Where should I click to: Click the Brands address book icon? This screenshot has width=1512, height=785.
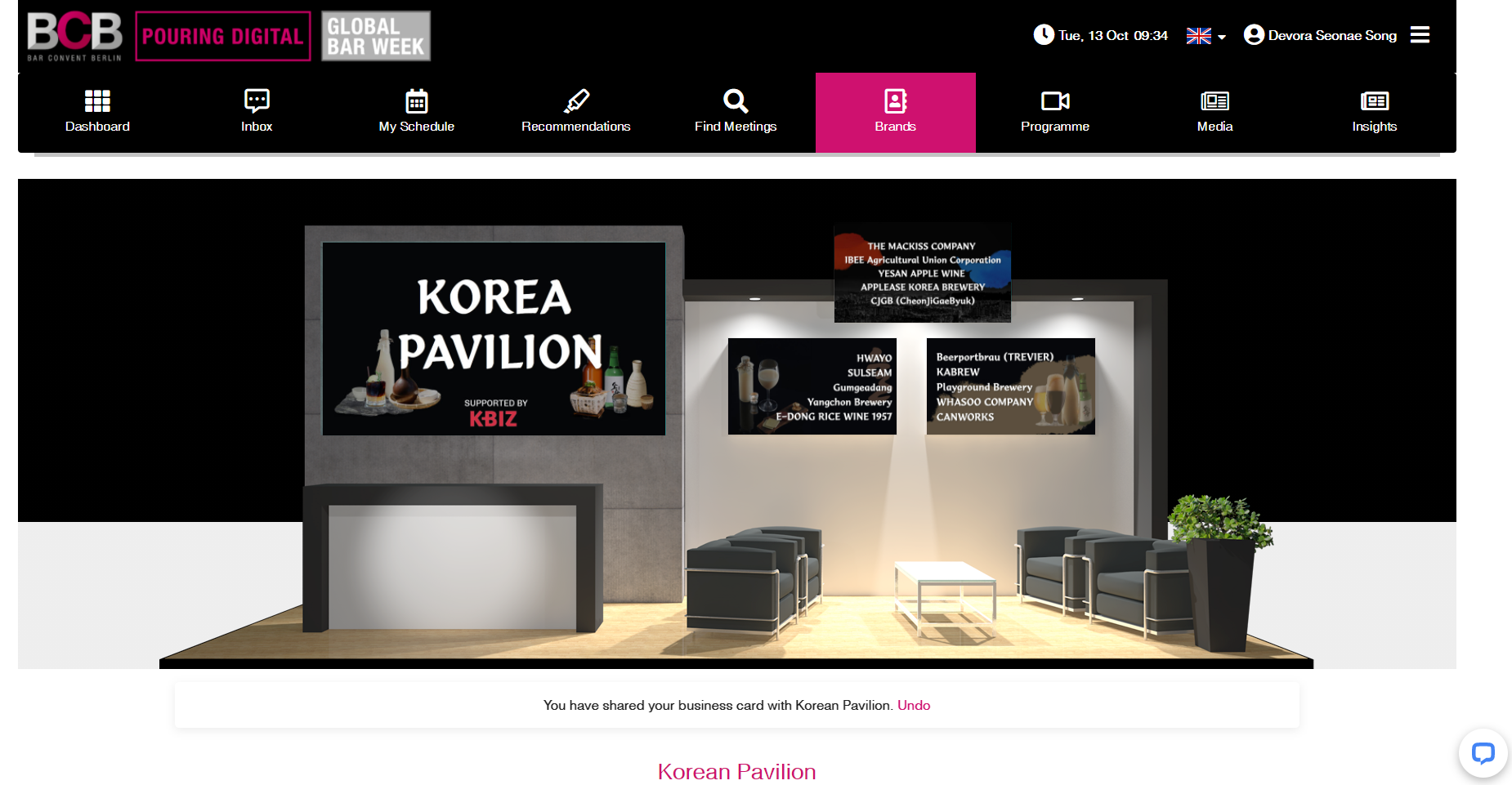coord(896,100)
